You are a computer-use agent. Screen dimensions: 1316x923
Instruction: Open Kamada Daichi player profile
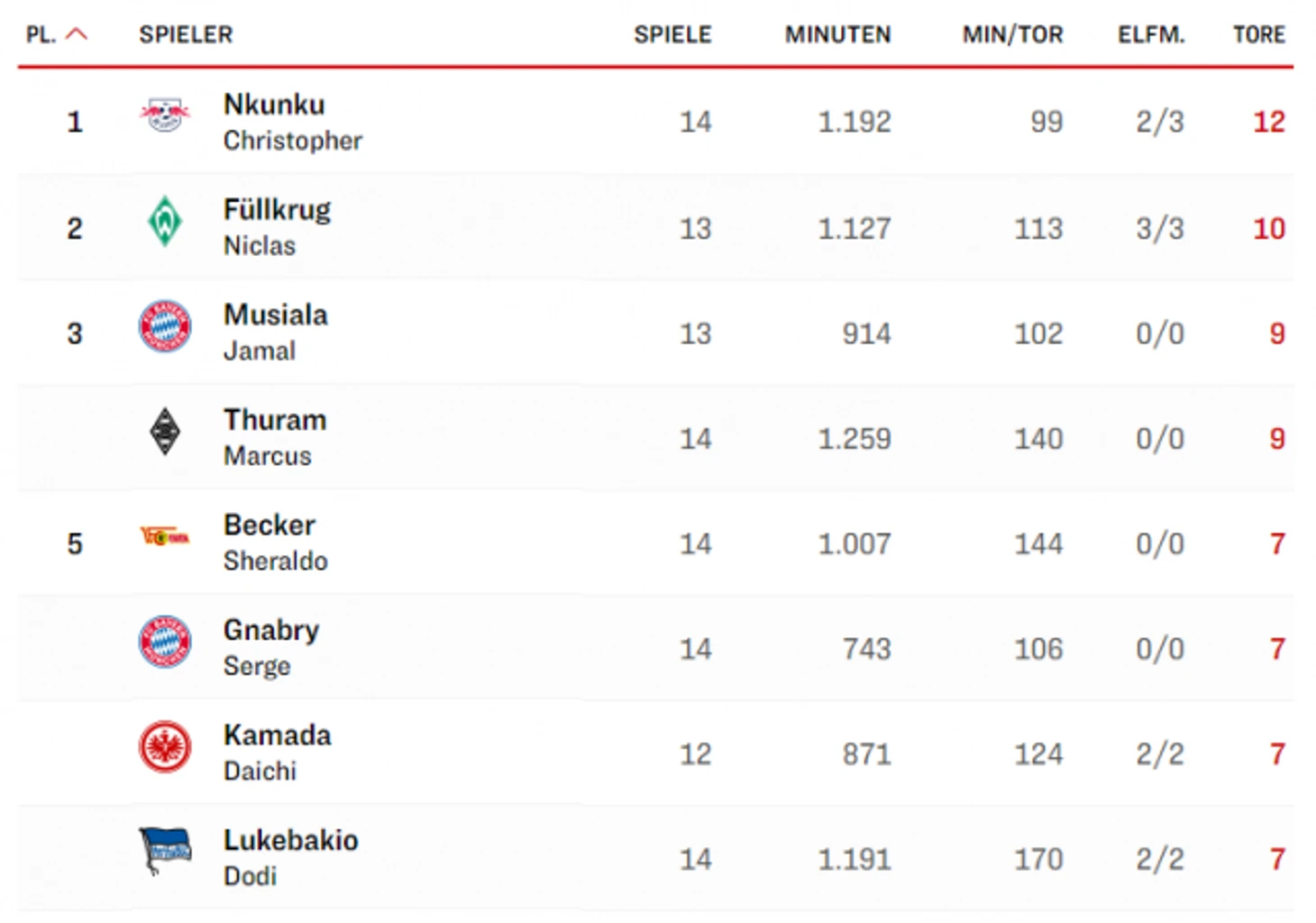pos(277,753)
